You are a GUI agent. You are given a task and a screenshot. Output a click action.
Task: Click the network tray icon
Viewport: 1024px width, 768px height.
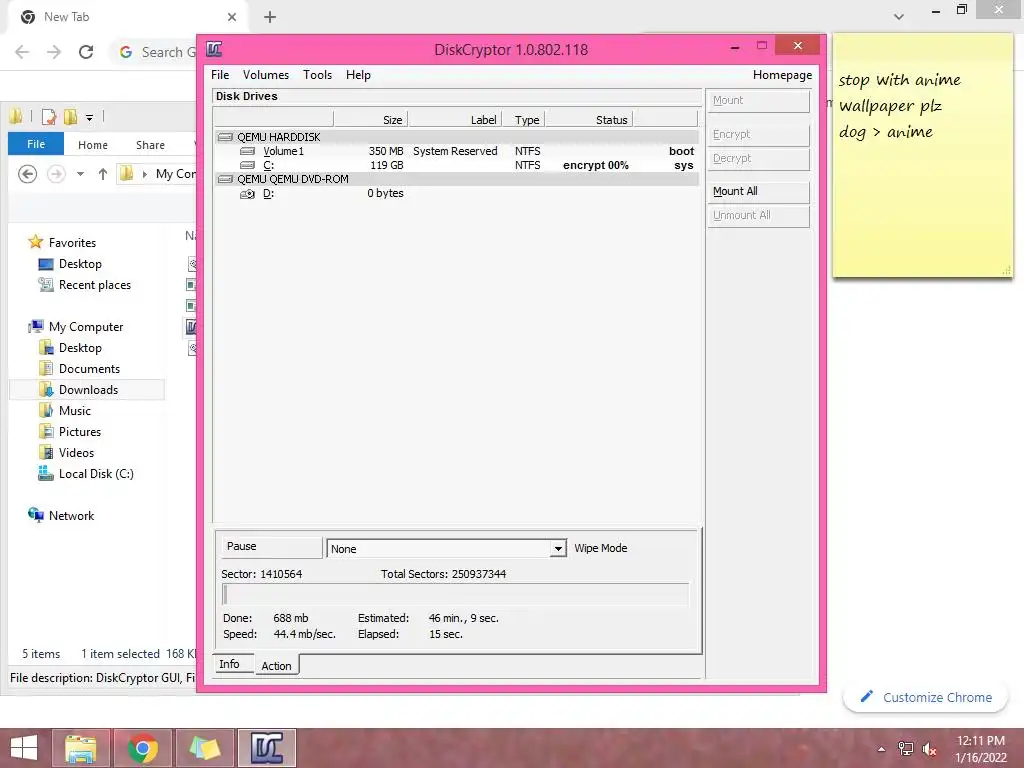pyautogui.click(x=906, y=749)
